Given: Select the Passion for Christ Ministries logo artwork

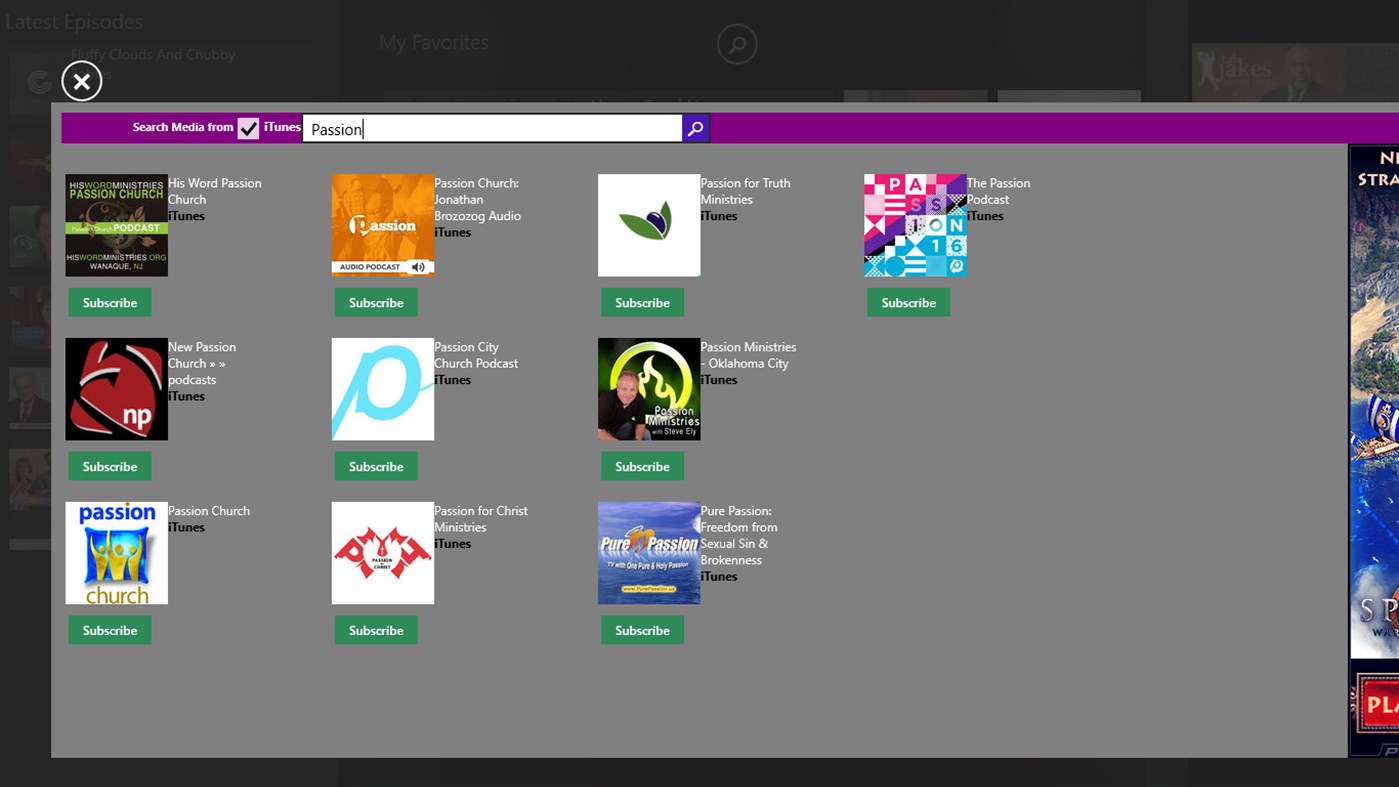Looking at the screenshot, I should click(x=382, y=552).
